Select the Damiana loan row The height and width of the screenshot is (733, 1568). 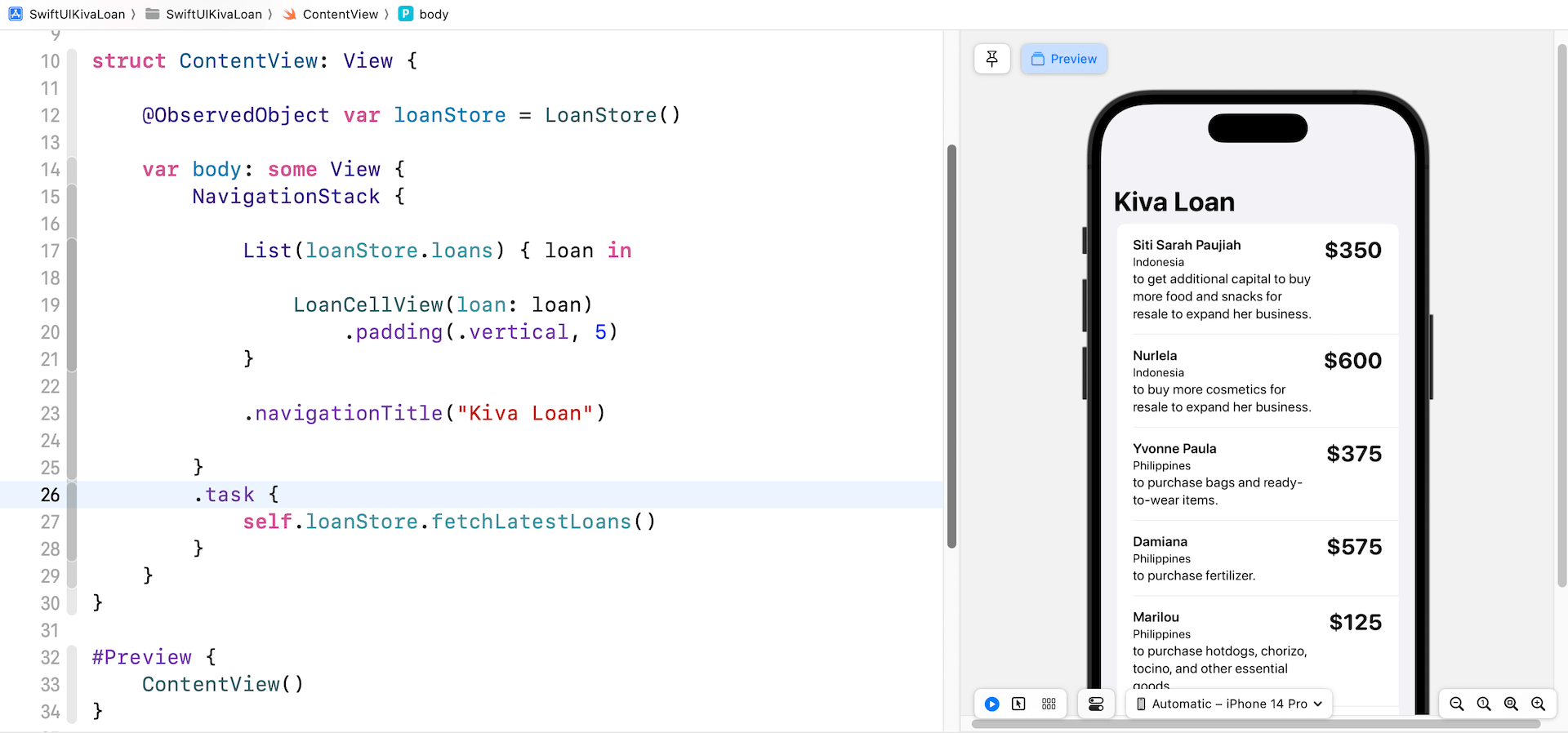[x=1258, y=558]
